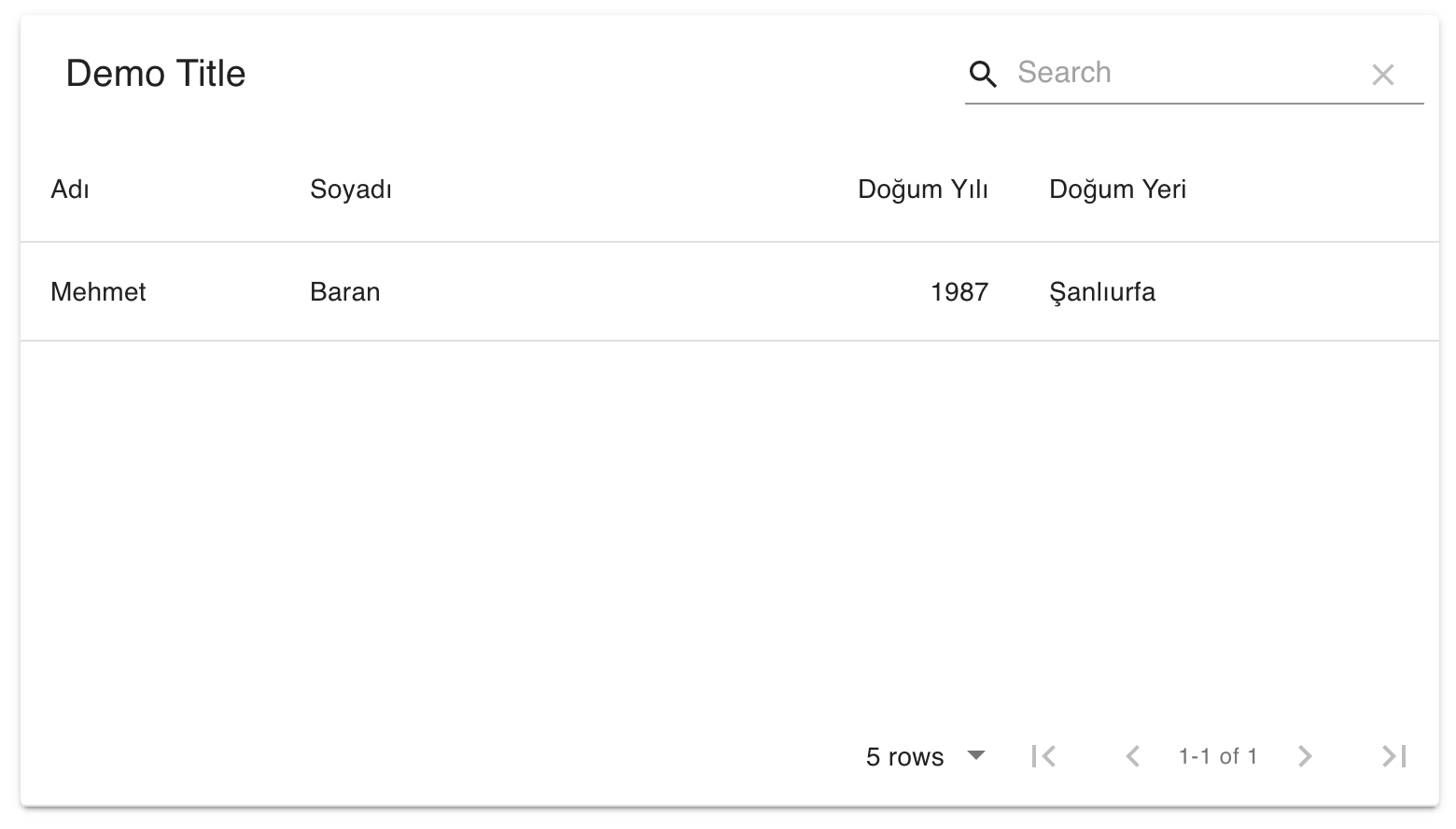Select the Mehmet name cell
Screen dimensions: 1456x829
pos(98,292)
